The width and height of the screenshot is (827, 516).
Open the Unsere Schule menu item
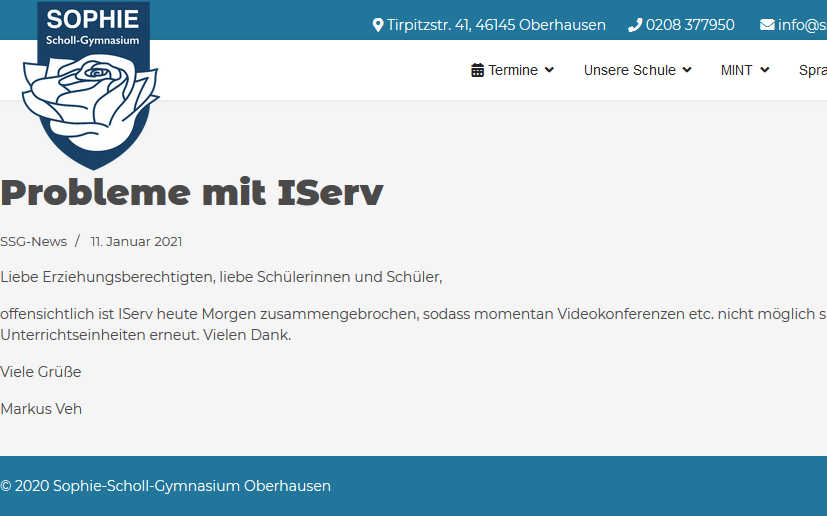pos(630,70)
